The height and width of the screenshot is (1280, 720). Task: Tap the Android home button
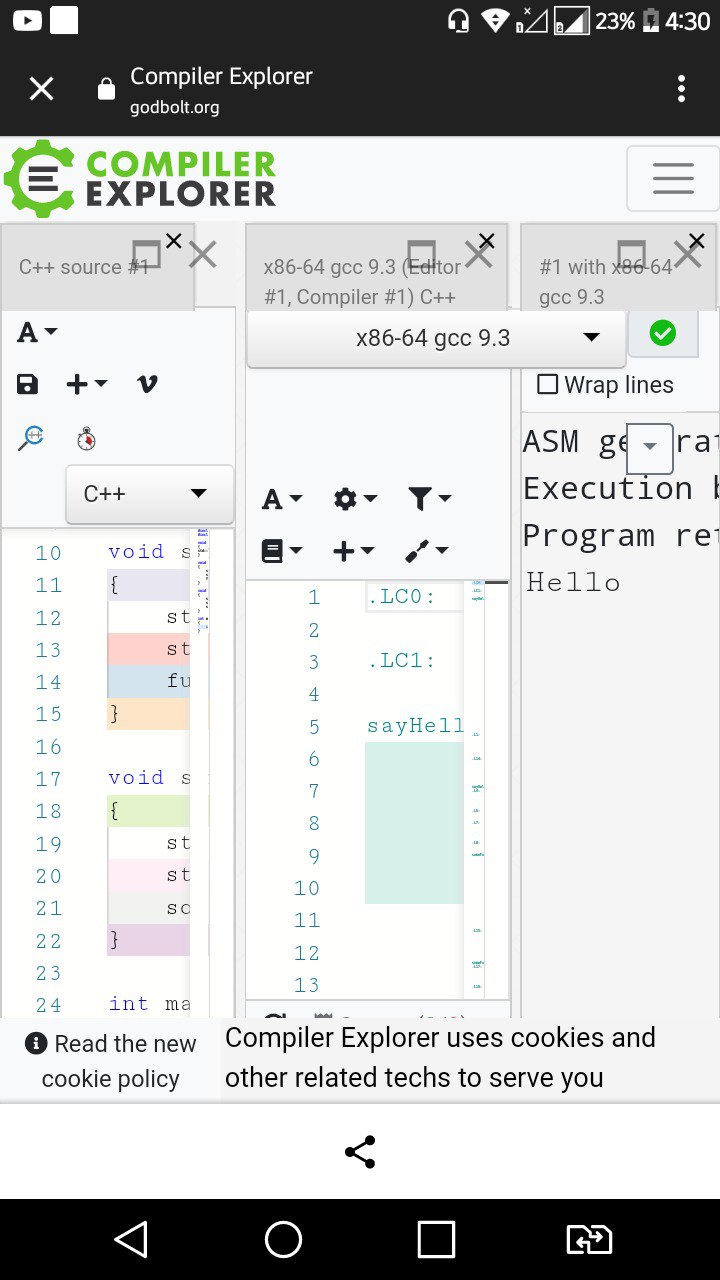coord(284,1240)
